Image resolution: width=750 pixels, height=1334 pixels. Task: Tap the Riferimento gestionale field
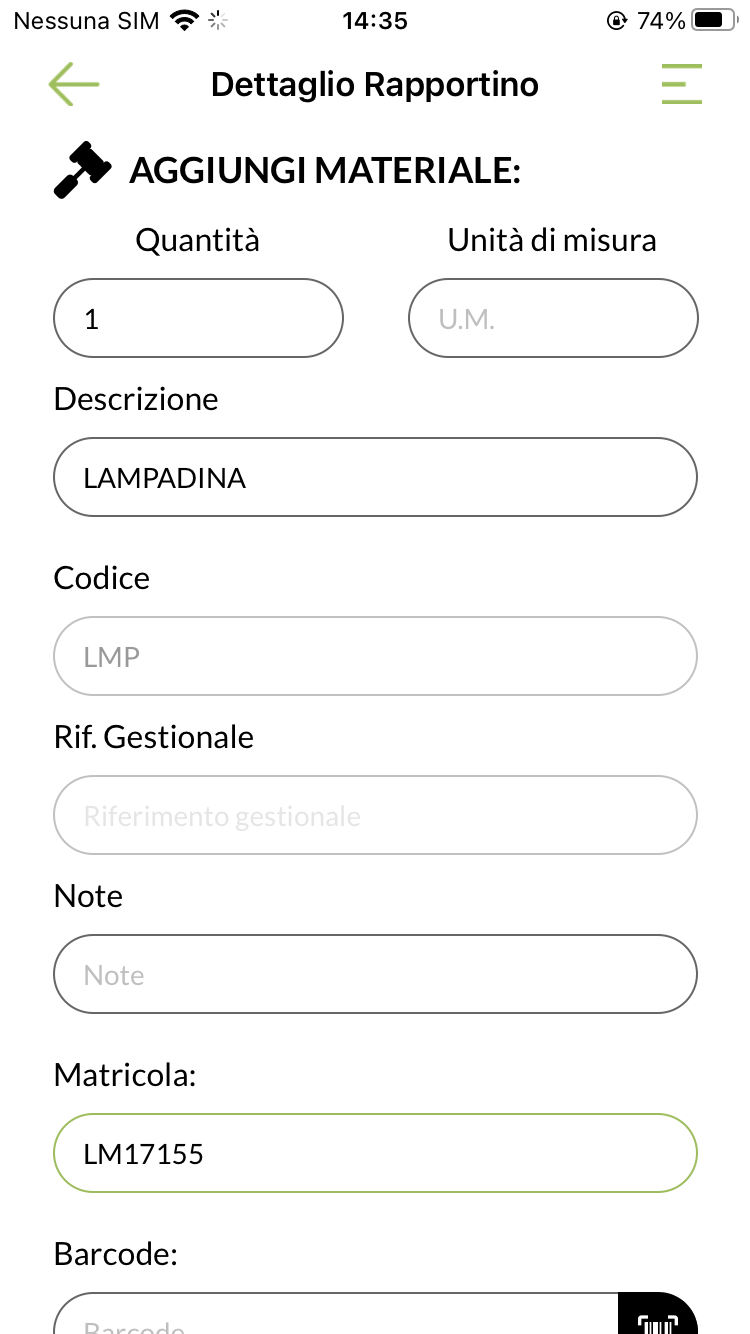pyautogui.click(x=375, y=815)
